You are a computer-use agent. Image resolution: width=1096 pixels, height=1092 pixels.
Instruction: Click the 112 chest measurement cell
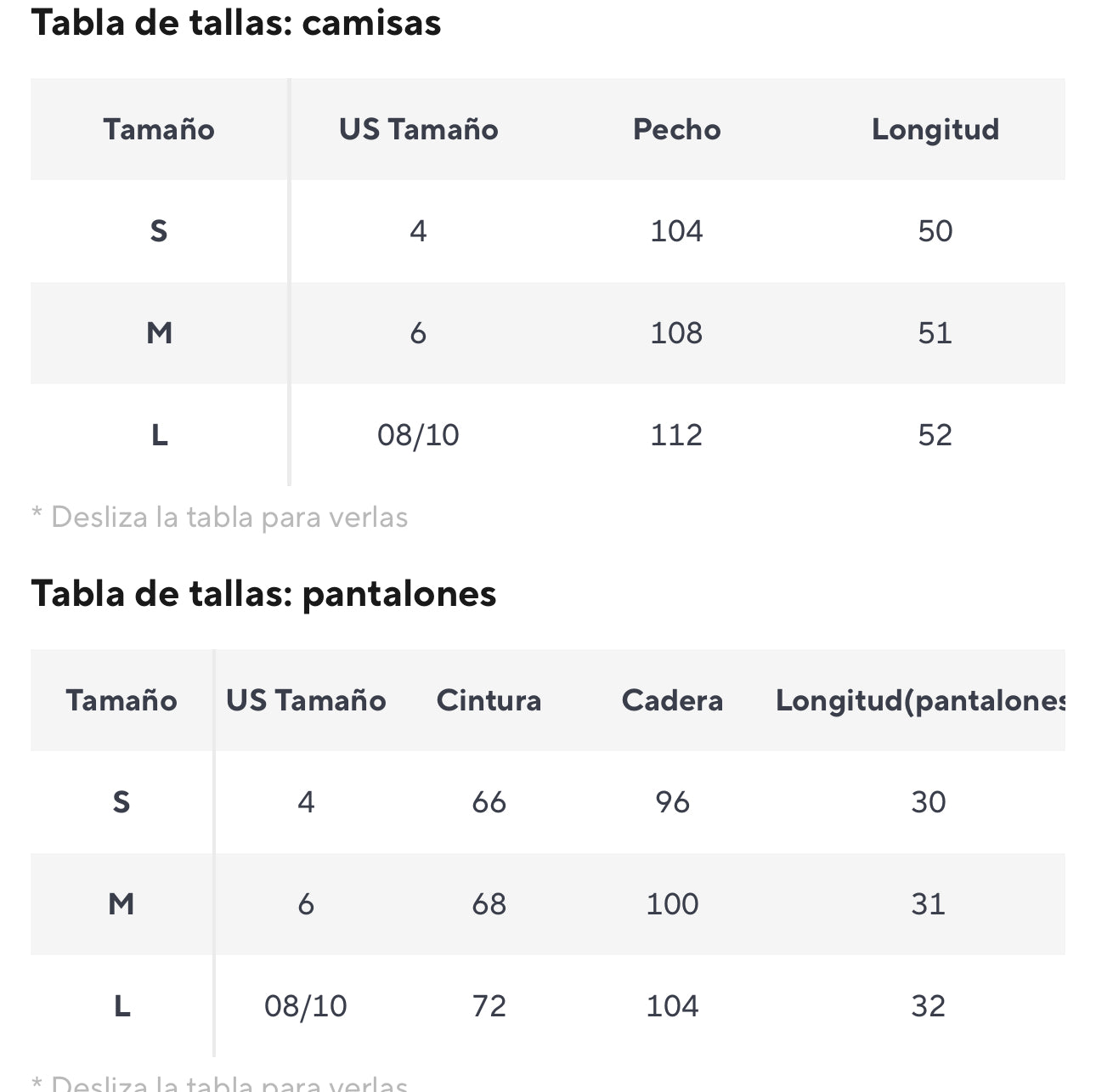click(676, 435)
